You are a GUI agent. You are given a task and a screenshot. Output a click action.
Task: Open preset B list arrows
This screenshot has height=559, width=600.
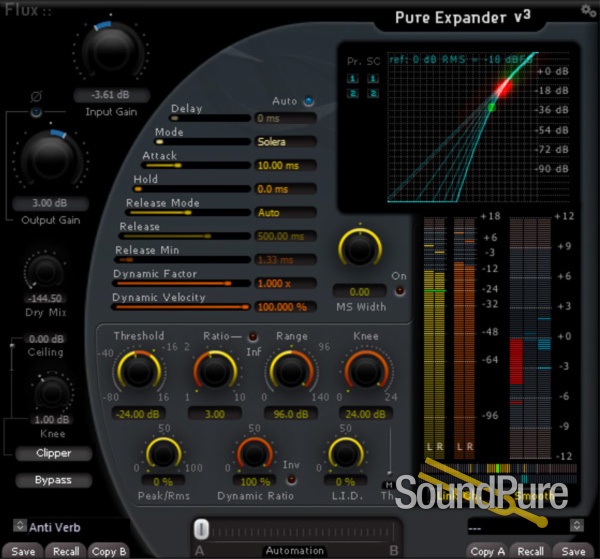point(577,525)
